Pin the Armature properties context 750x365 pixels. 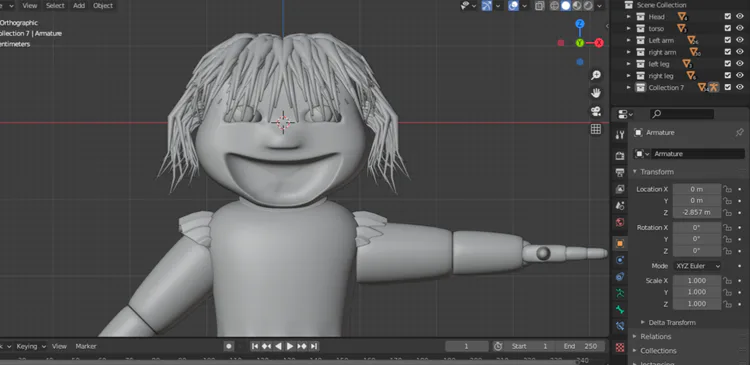pyautogui.click(x=739, y=133)
